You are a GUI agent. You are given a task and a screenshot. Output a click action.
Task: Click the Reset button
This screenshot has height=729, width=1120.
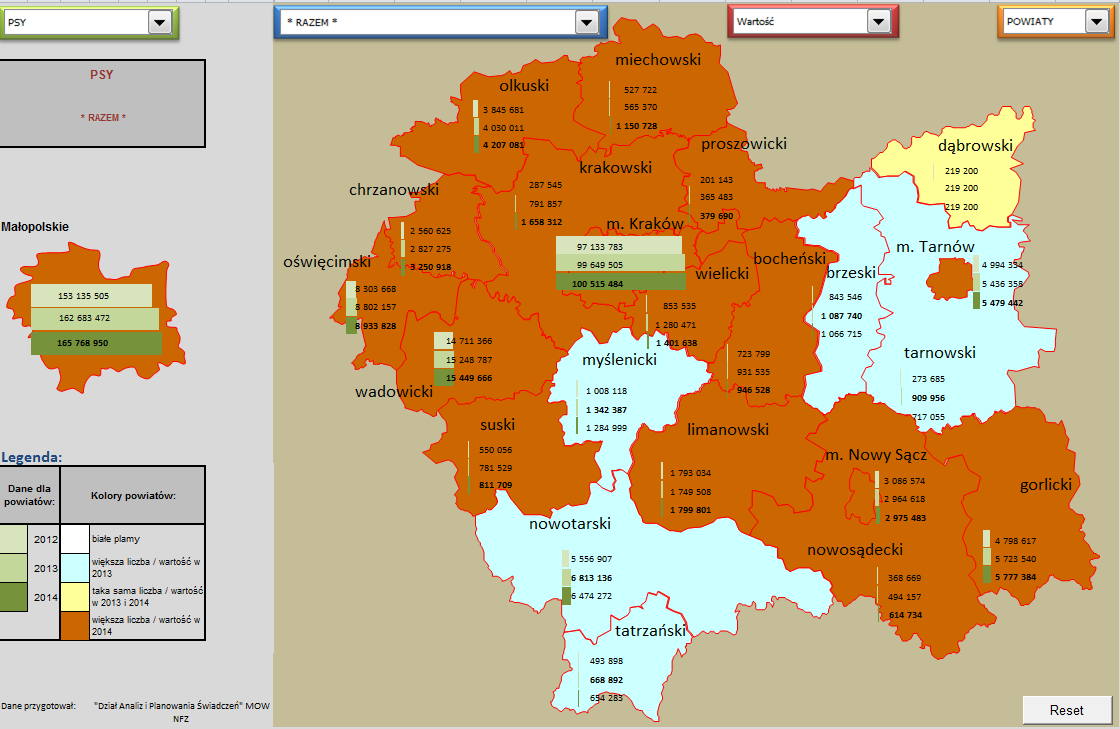[x=1066, y=710]
